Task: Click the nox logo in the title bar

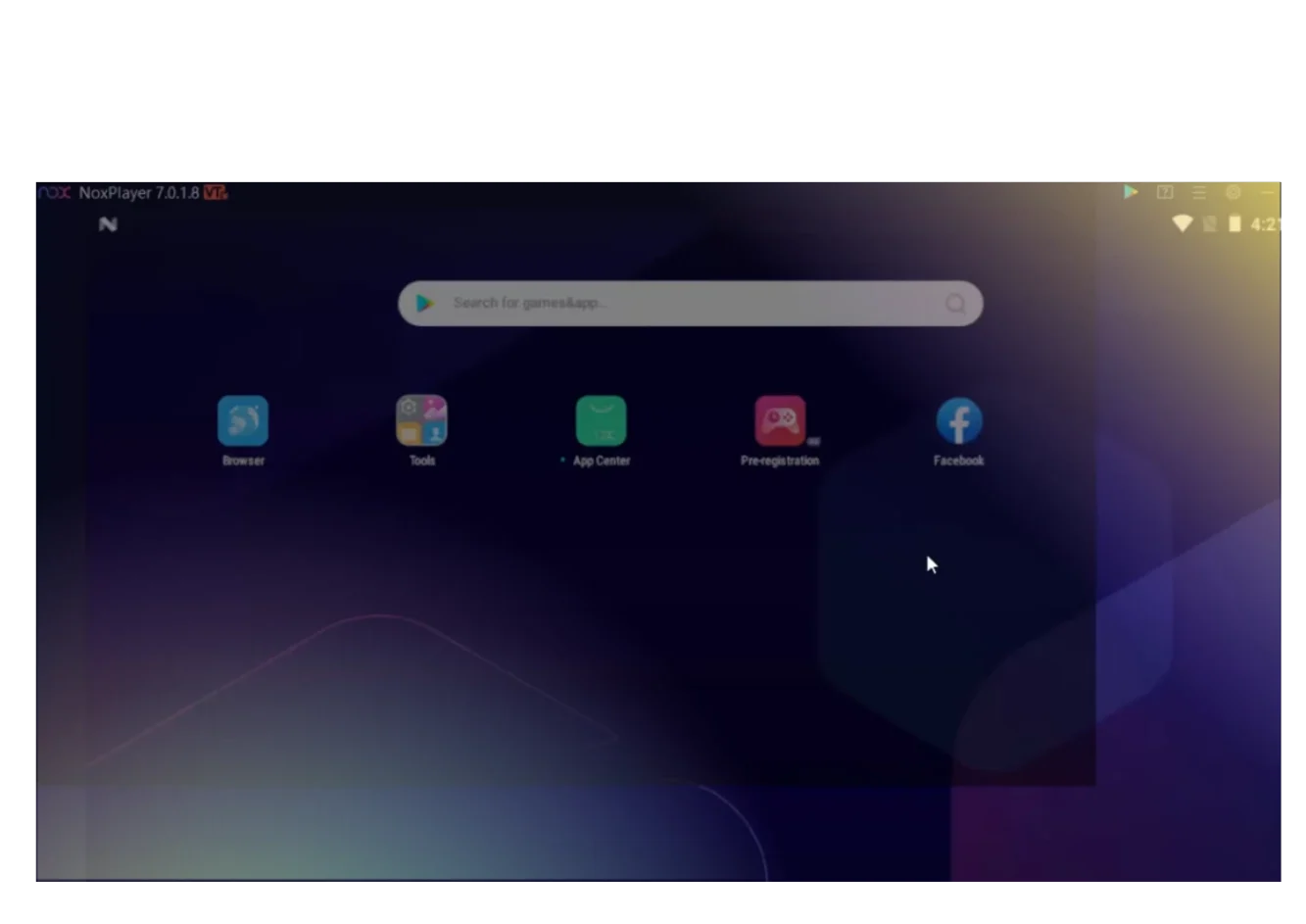Action: [54, 192]
